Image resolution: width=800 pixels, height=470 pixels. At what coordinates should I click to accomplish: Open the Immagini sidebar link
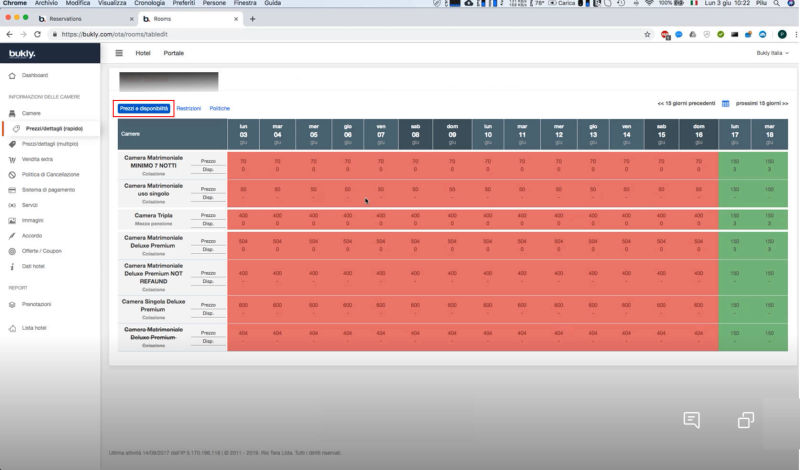click(x=33, y=220)
